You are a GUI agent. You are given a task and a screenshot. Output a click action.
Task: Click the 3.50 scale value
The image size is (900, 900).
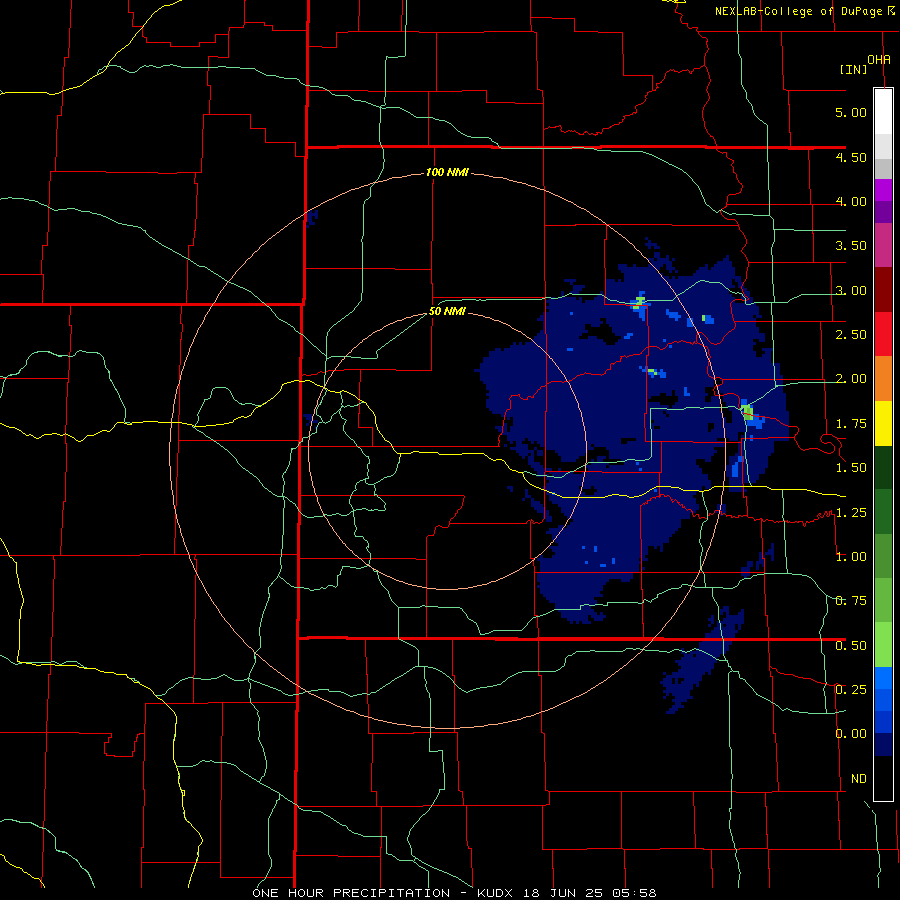[x=851, y=246]
